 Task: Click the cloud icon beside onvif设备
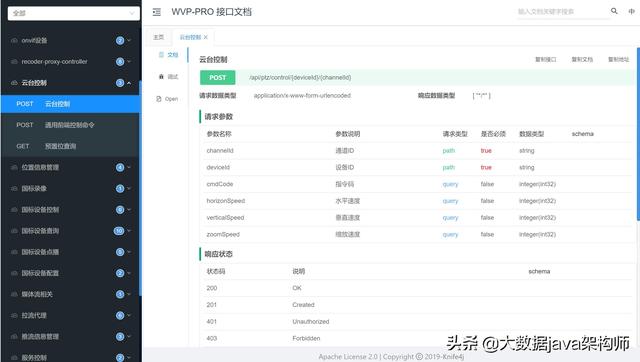pyautogui.click(x=14, y=40)
